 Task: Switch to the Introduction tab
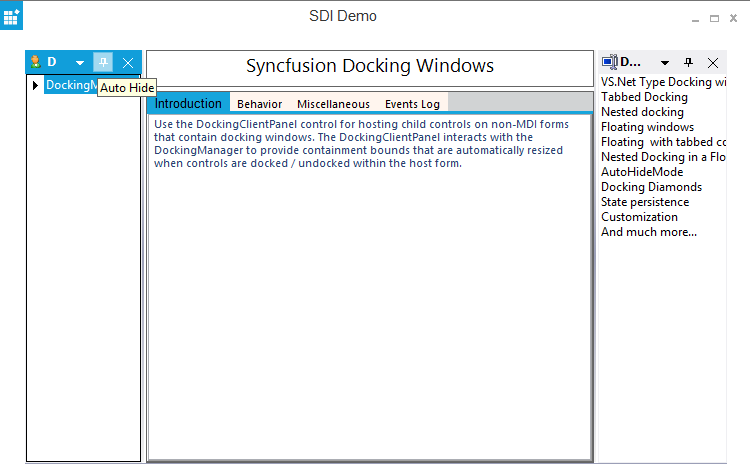pyautogui.click(x=188, y=103)
